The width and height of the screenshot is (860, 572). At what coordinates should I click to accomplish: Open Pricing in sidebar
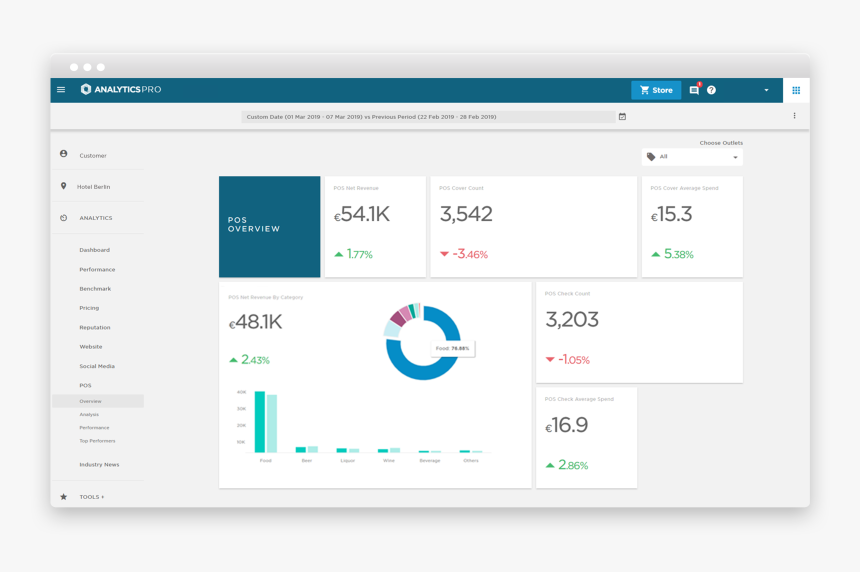[89, 308]
